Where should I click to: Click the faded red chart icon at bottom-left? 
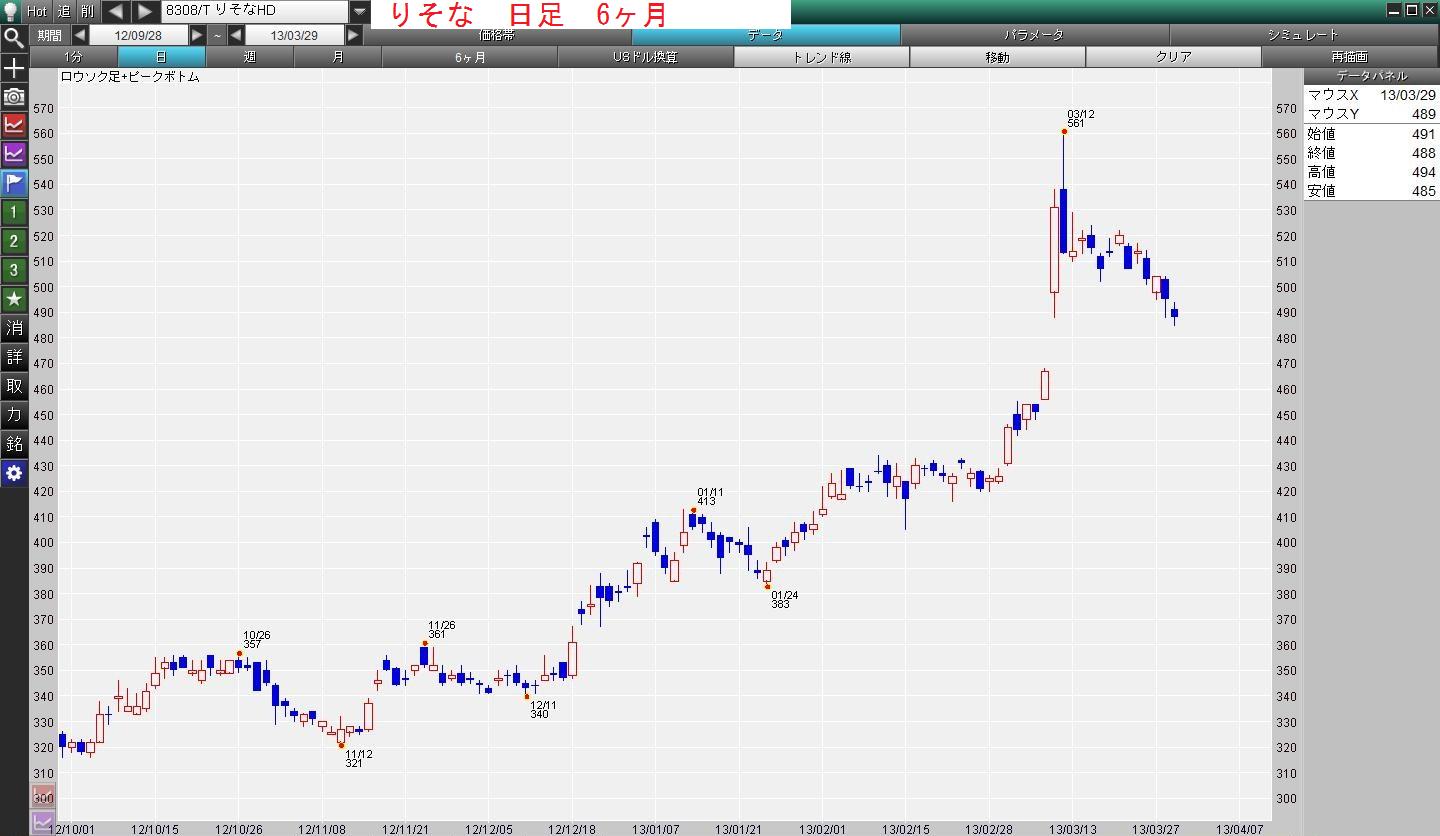pos(43,797)
